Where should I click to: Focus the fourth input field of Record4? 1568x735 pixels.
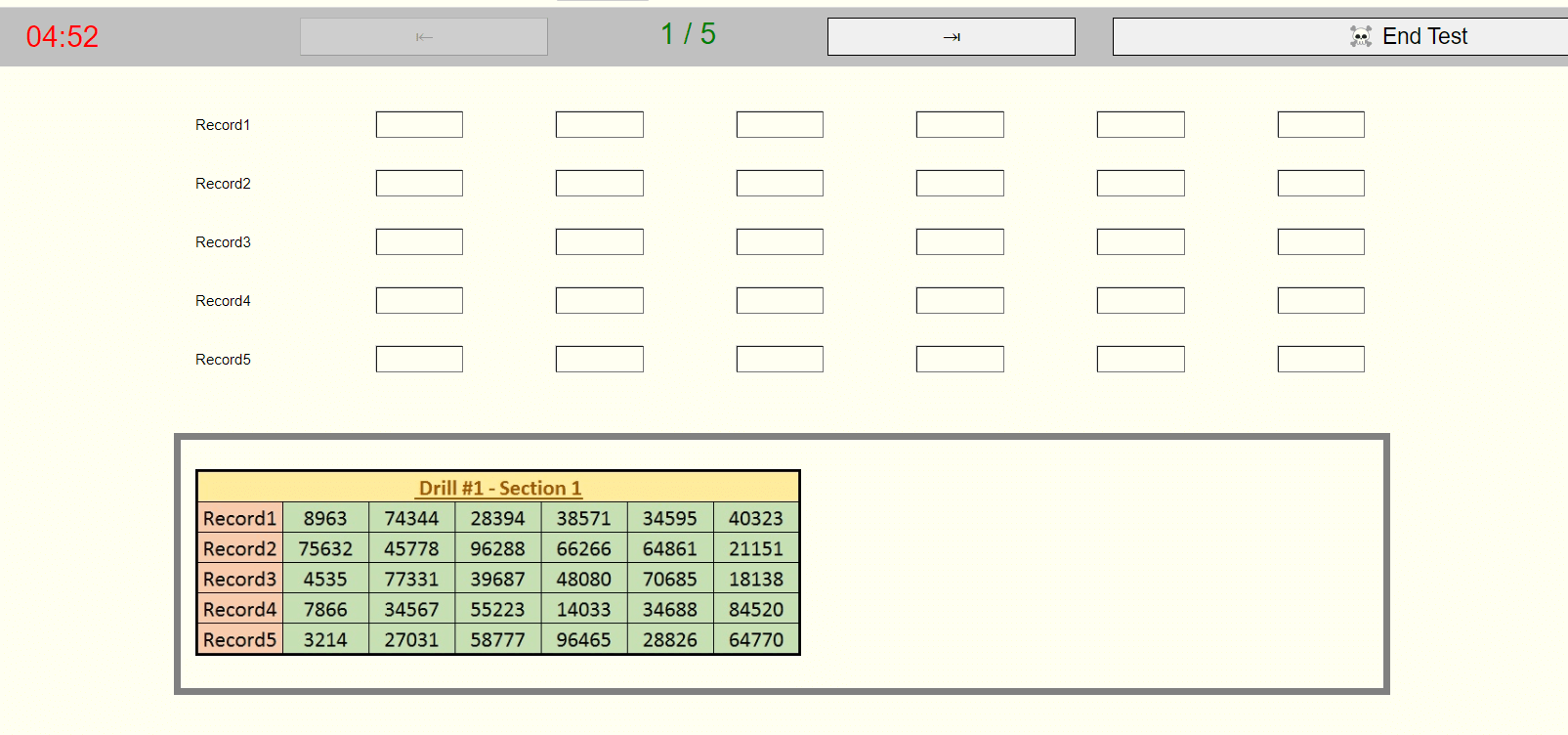tap(960, 300)
